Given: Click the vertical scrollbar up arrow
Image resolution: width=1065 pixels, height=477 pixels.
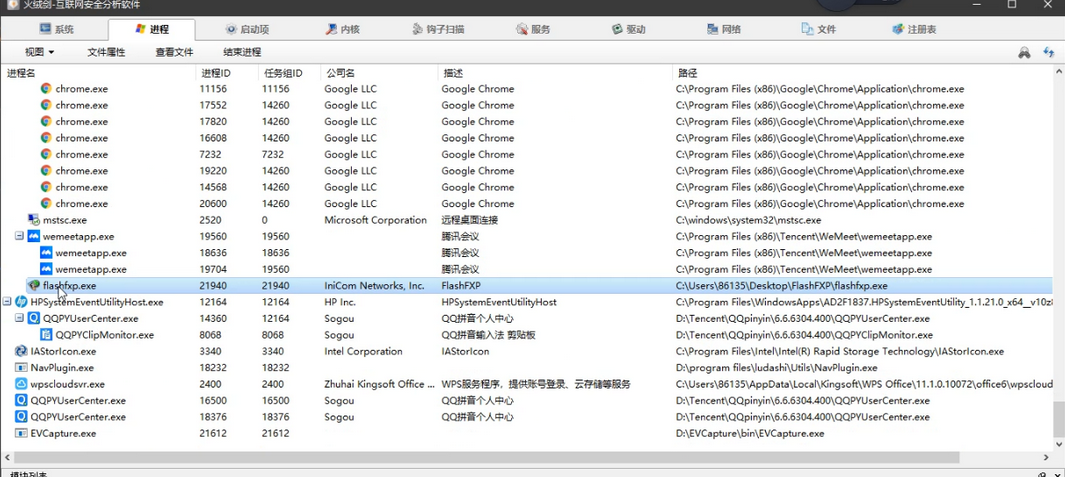Looking at the screenshot, I should (x=1058, y=71).
